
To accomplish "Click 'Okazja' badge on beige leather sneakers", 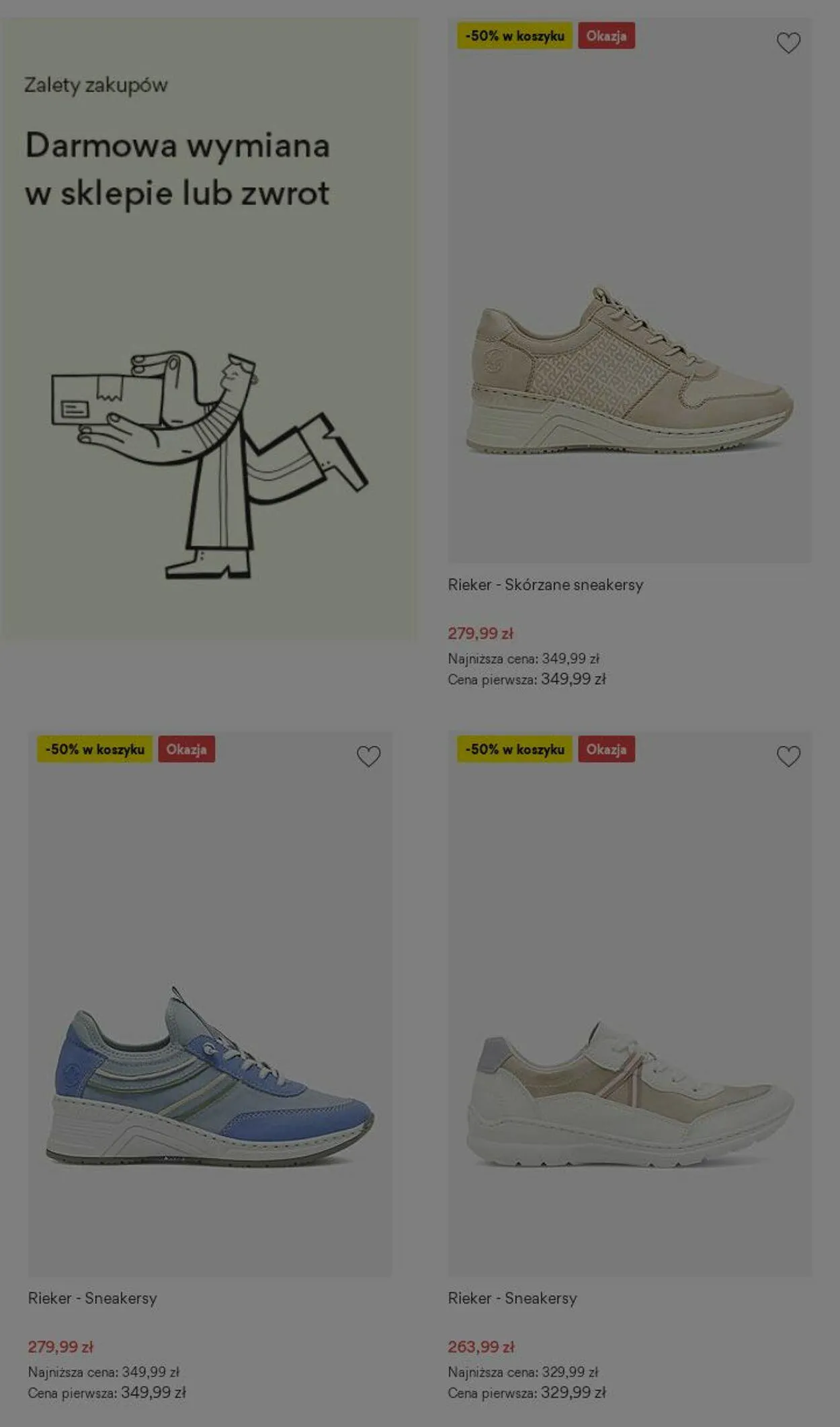I will [x=606, y=36].
